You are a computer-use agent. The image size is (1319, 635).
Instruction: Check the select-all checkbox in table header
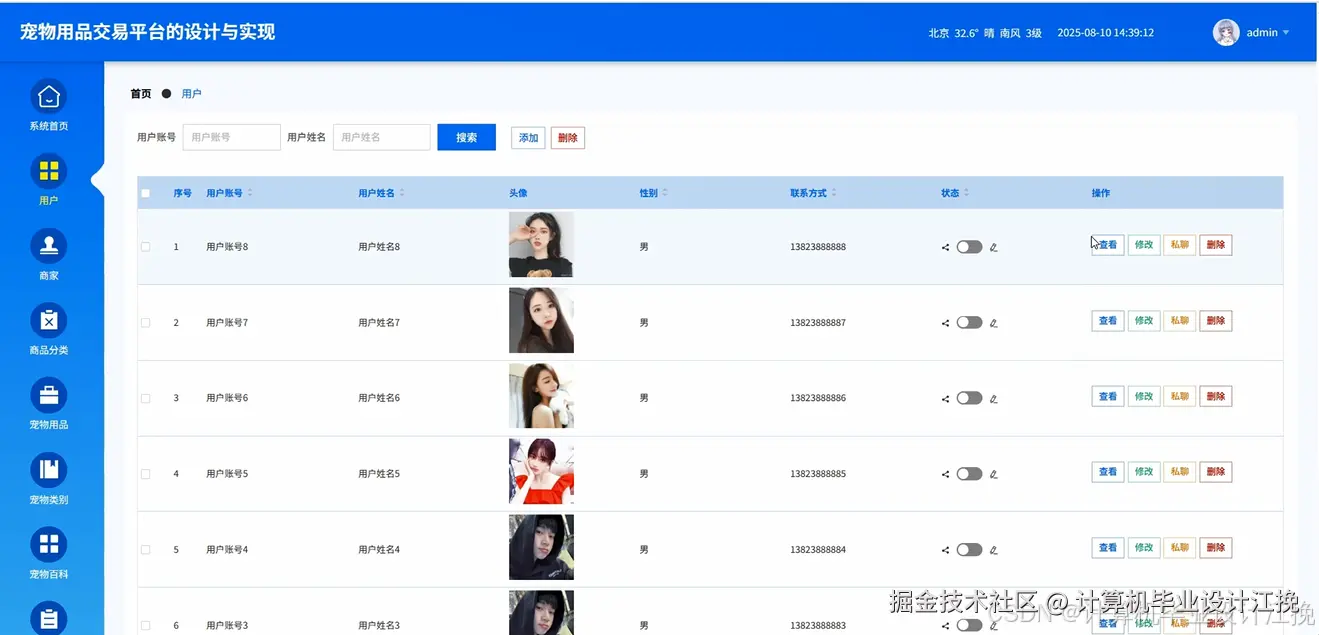coord(145,192)
